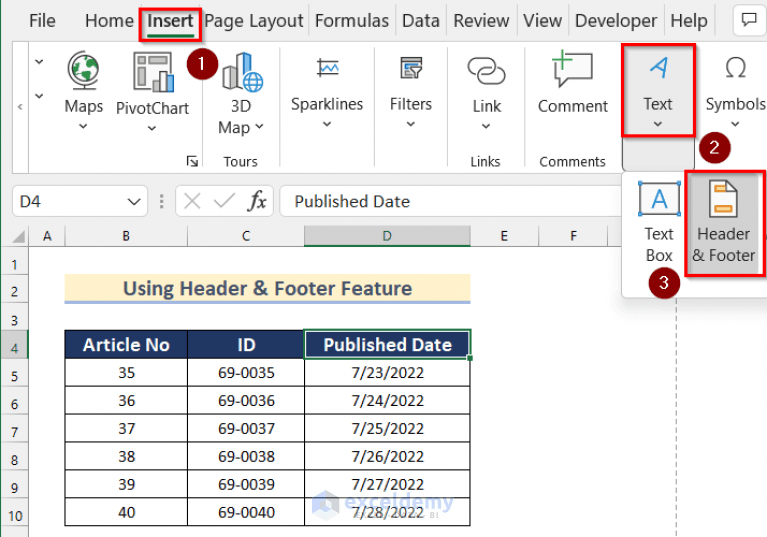Insert a Text Box
The image size is (767, 537).
tap(659, 223)
